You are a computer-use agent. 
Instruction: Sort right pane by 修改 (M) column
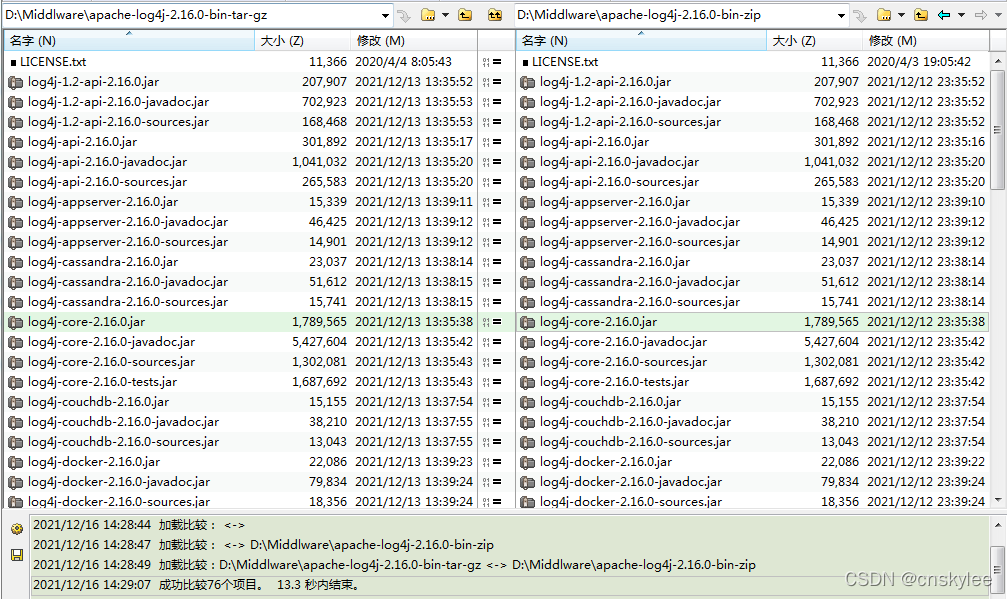coord(925,40)
